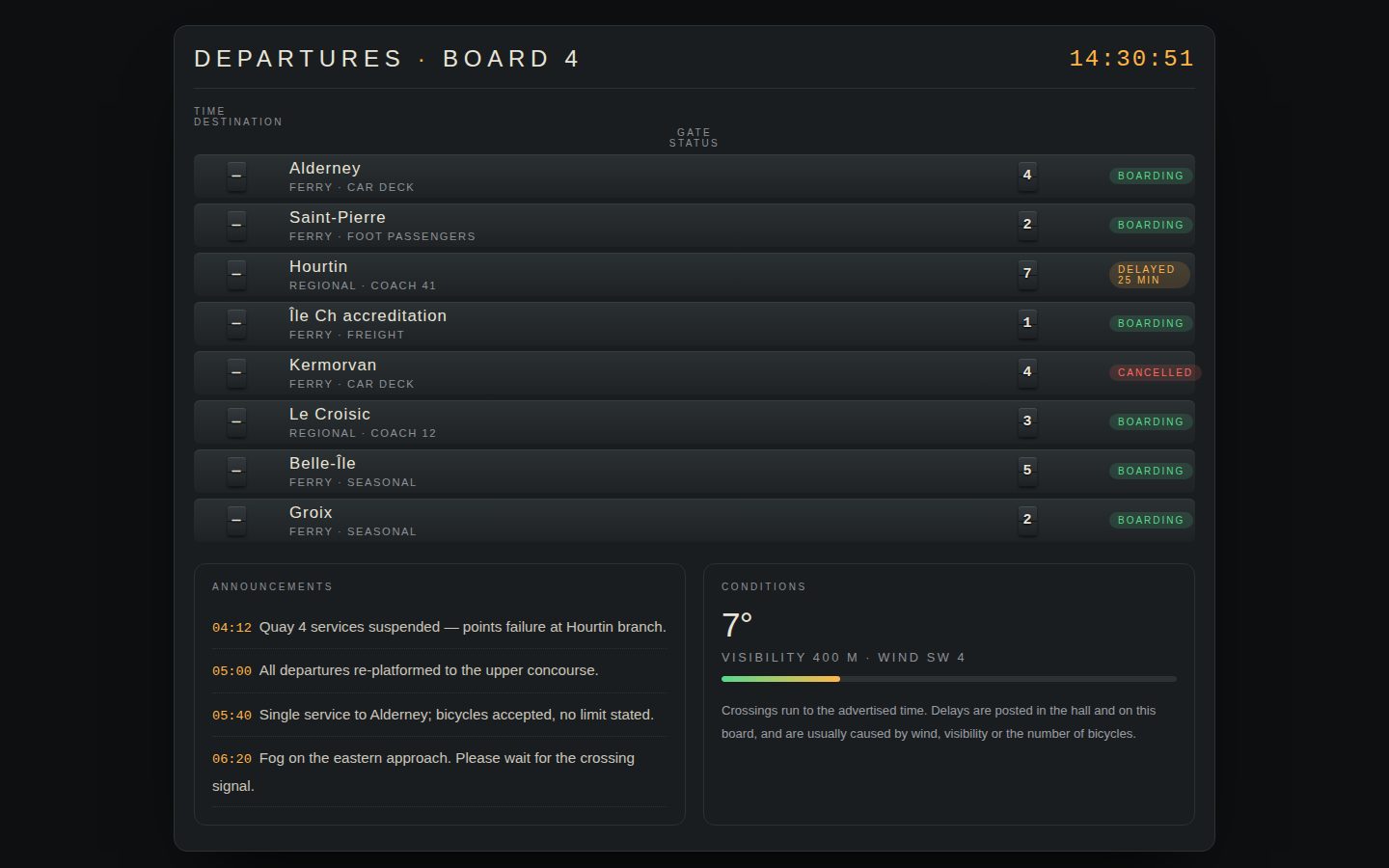This screenshot has height=868, width=1389.
Task: Click gate number 5 in Belle-Île row
Action: pyautogui.click(x=1027, y=471)
